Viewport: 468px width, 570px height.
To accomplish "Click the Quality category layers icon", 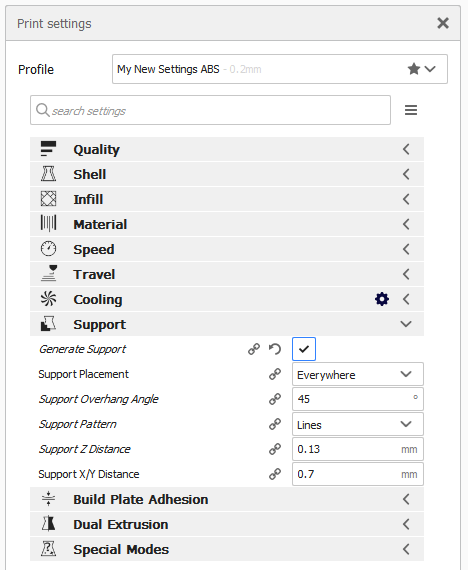I will tap(48, 149).
